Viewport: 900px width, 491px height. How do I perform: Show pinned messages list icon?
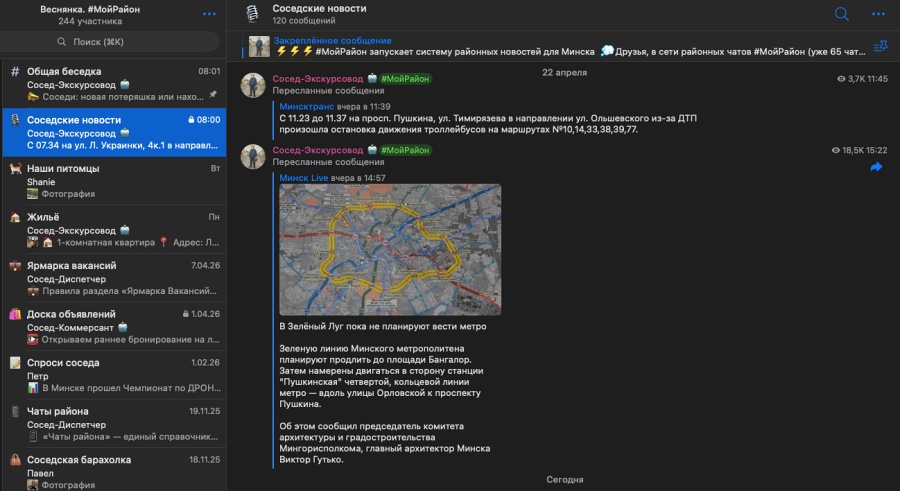[x=880, y=46]
